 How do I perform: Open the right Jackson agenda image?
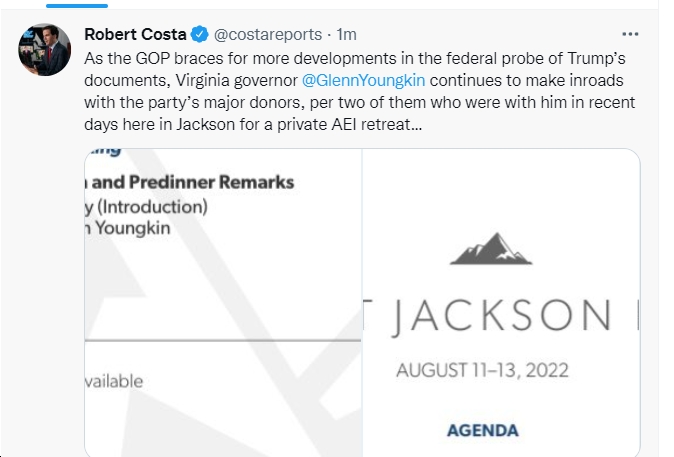[502, 303]
